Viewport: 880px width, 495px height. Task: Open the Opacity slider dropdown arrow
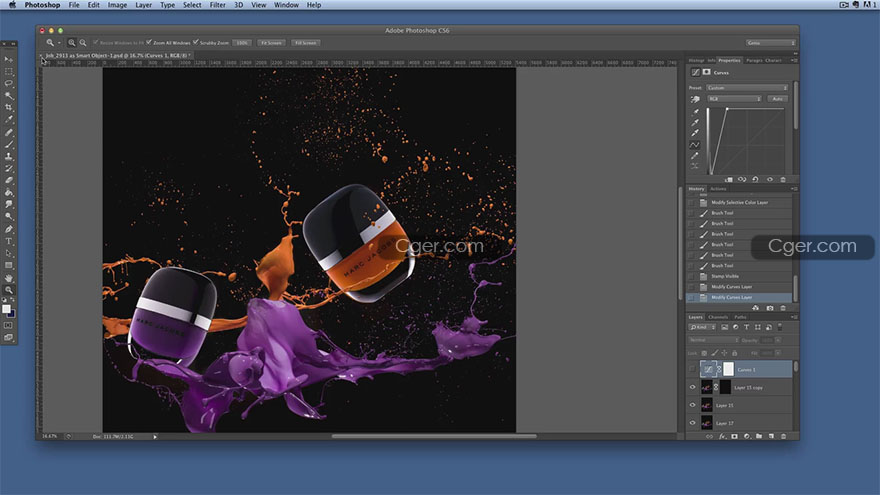tap(778, 340)
